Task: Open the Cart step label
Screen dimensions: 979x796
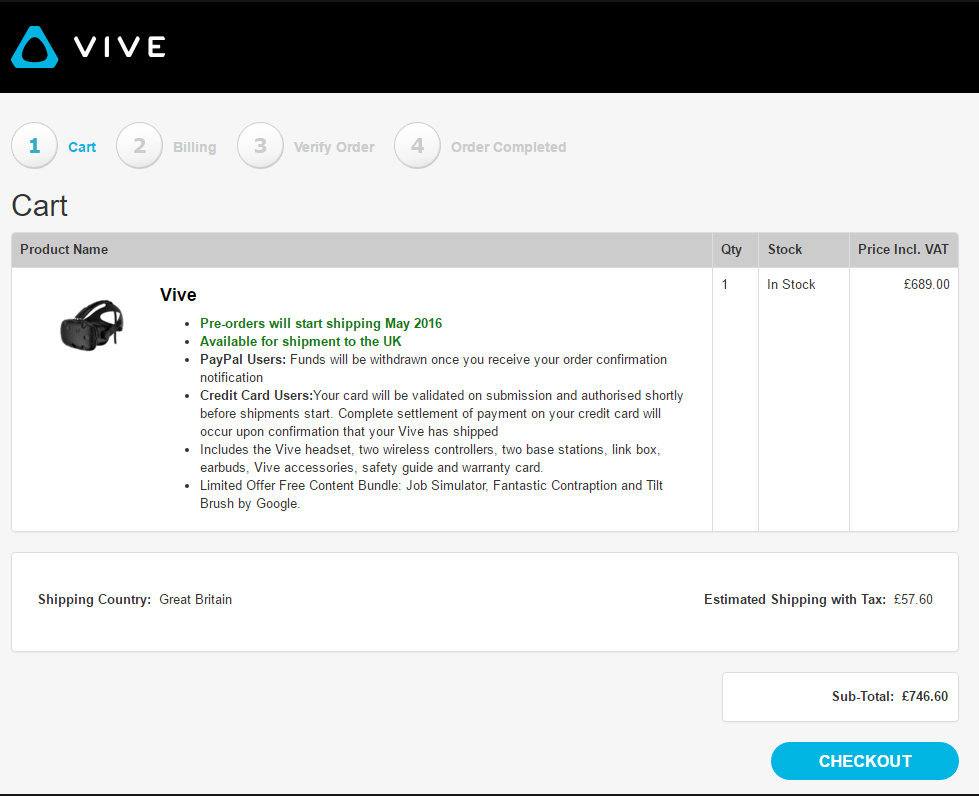Action: [82, 147]
